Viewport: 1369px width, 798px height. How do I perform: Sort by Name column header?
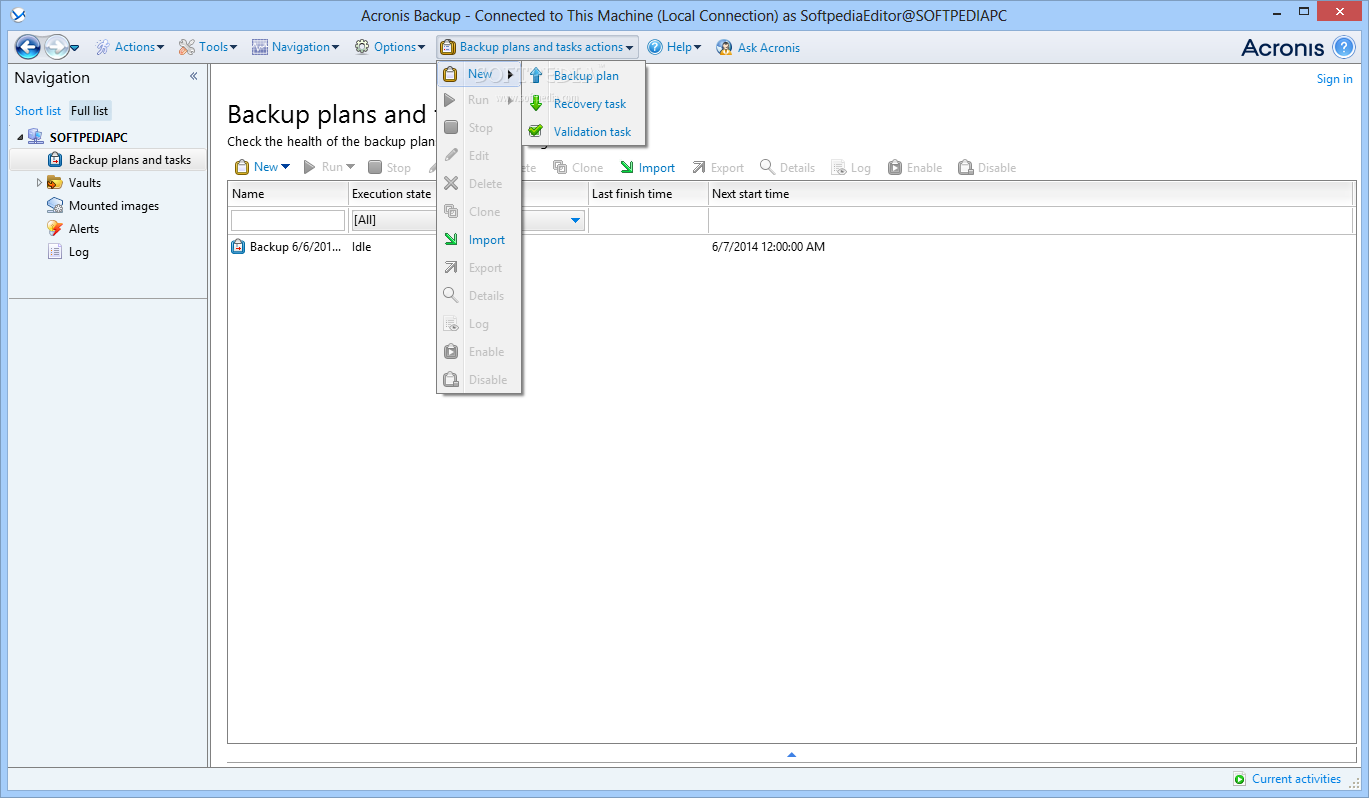pos(288,194)
